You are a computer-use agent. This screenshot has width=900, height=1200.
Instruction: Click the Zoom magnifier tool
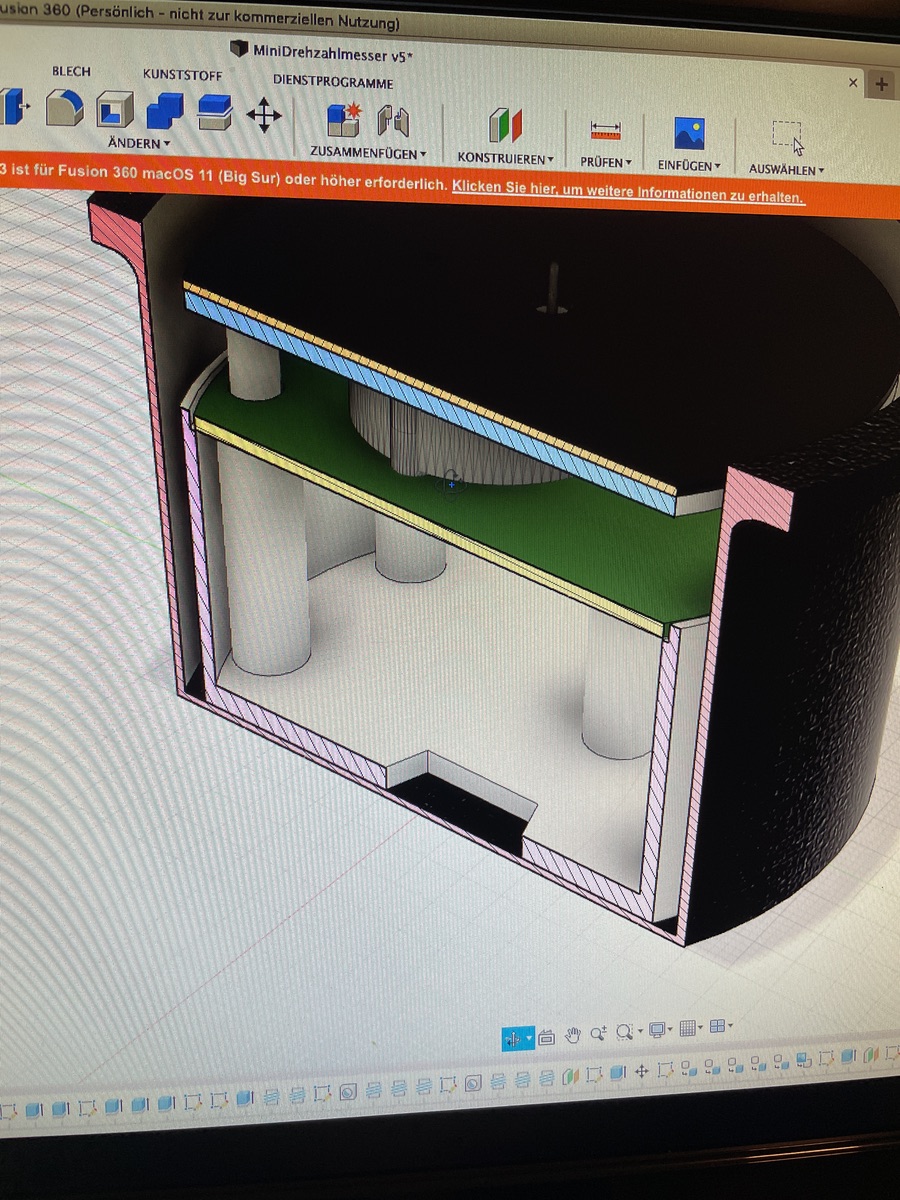point(598,1034)
